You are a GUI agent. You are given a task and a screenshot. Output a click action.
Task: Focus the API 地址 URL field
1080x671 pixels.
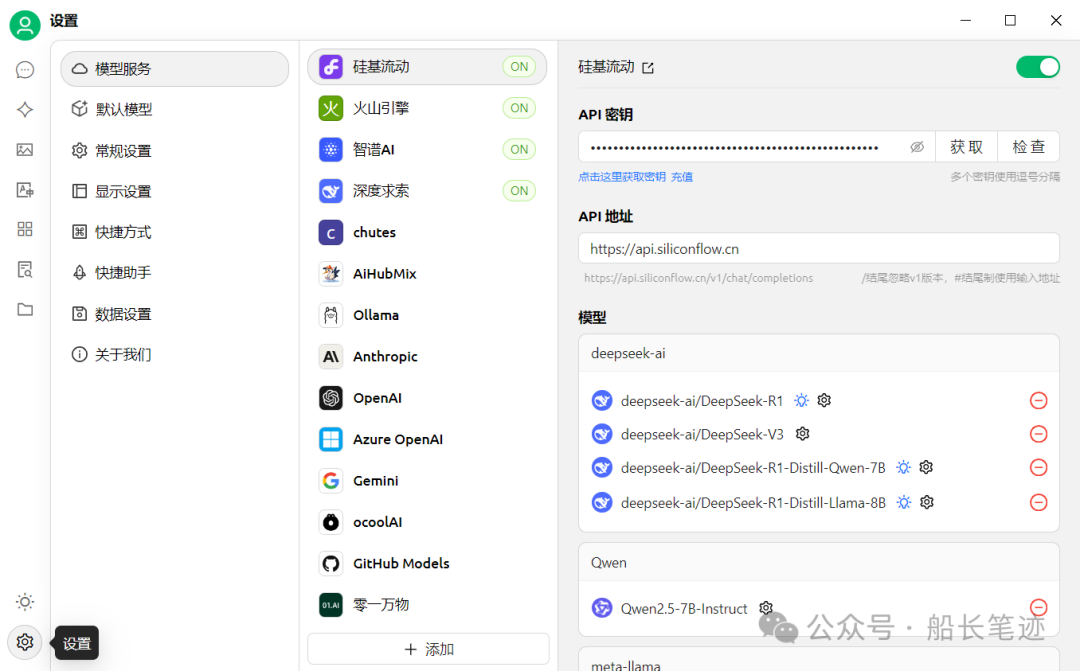819,249
